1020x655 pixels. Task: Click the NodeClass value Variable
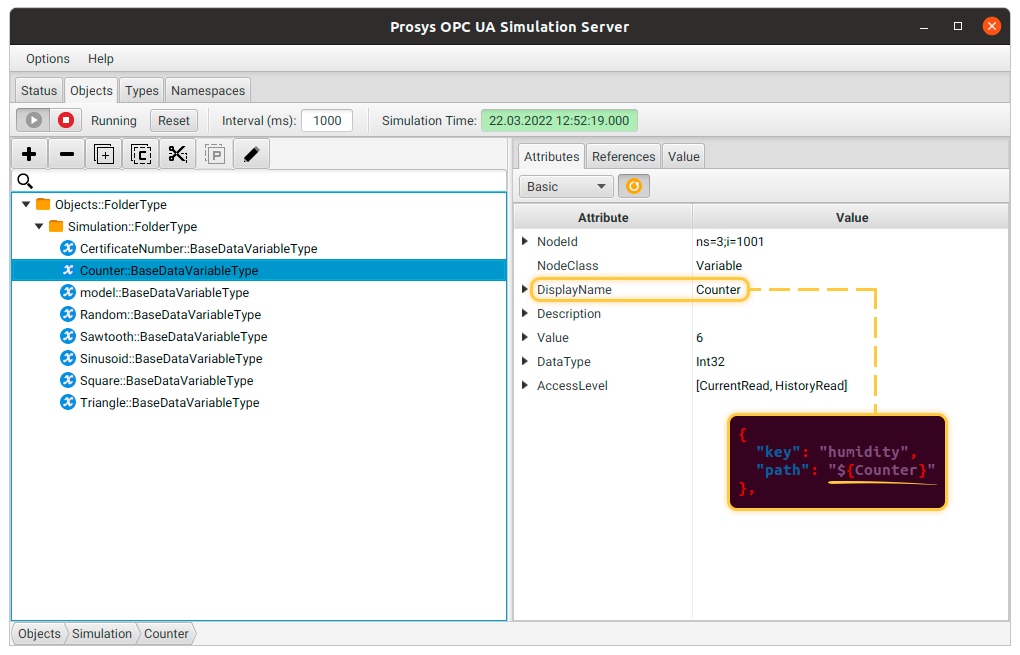719,265
